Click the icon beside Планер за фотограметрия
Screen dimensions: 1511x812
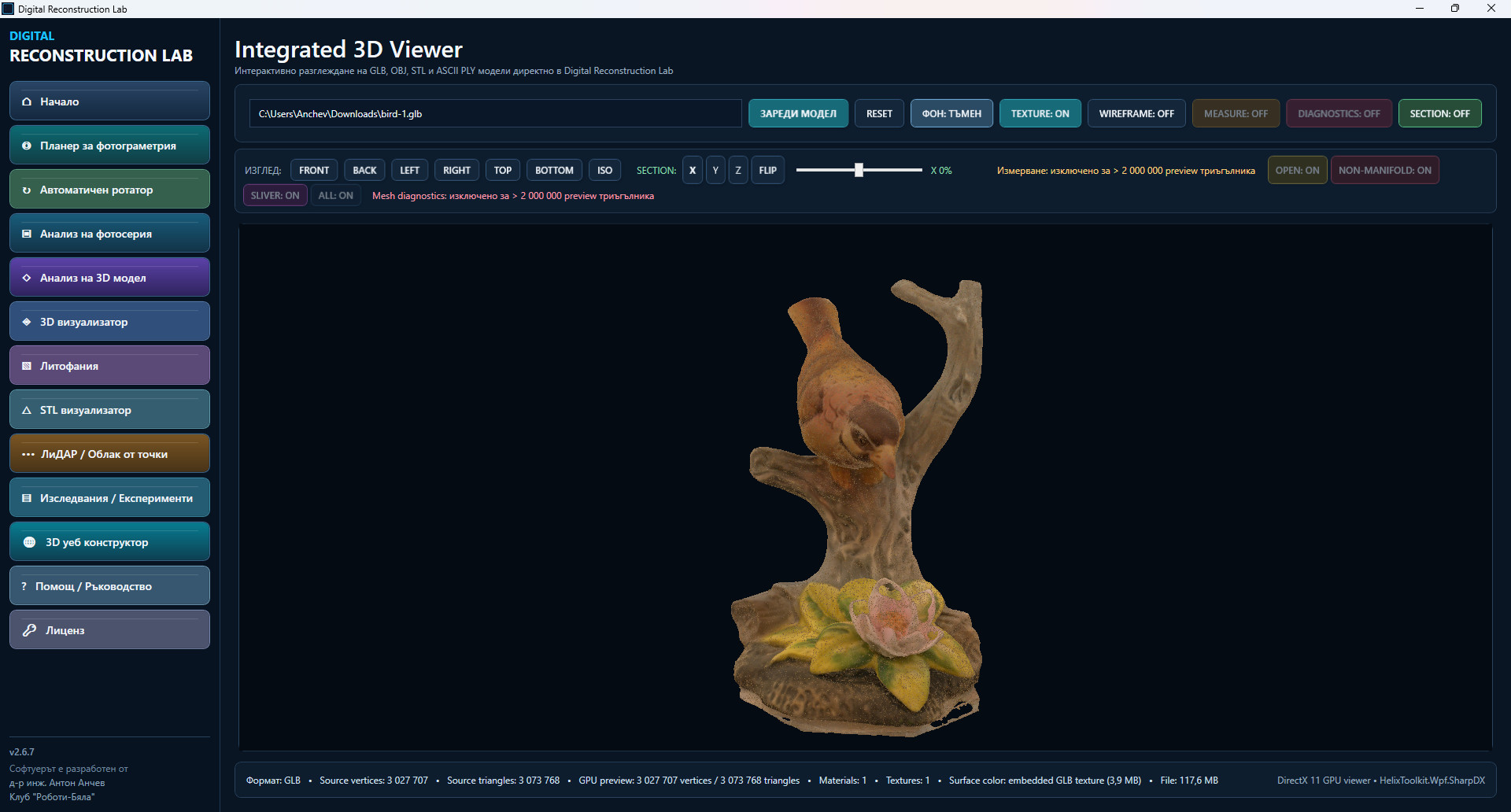27,146
